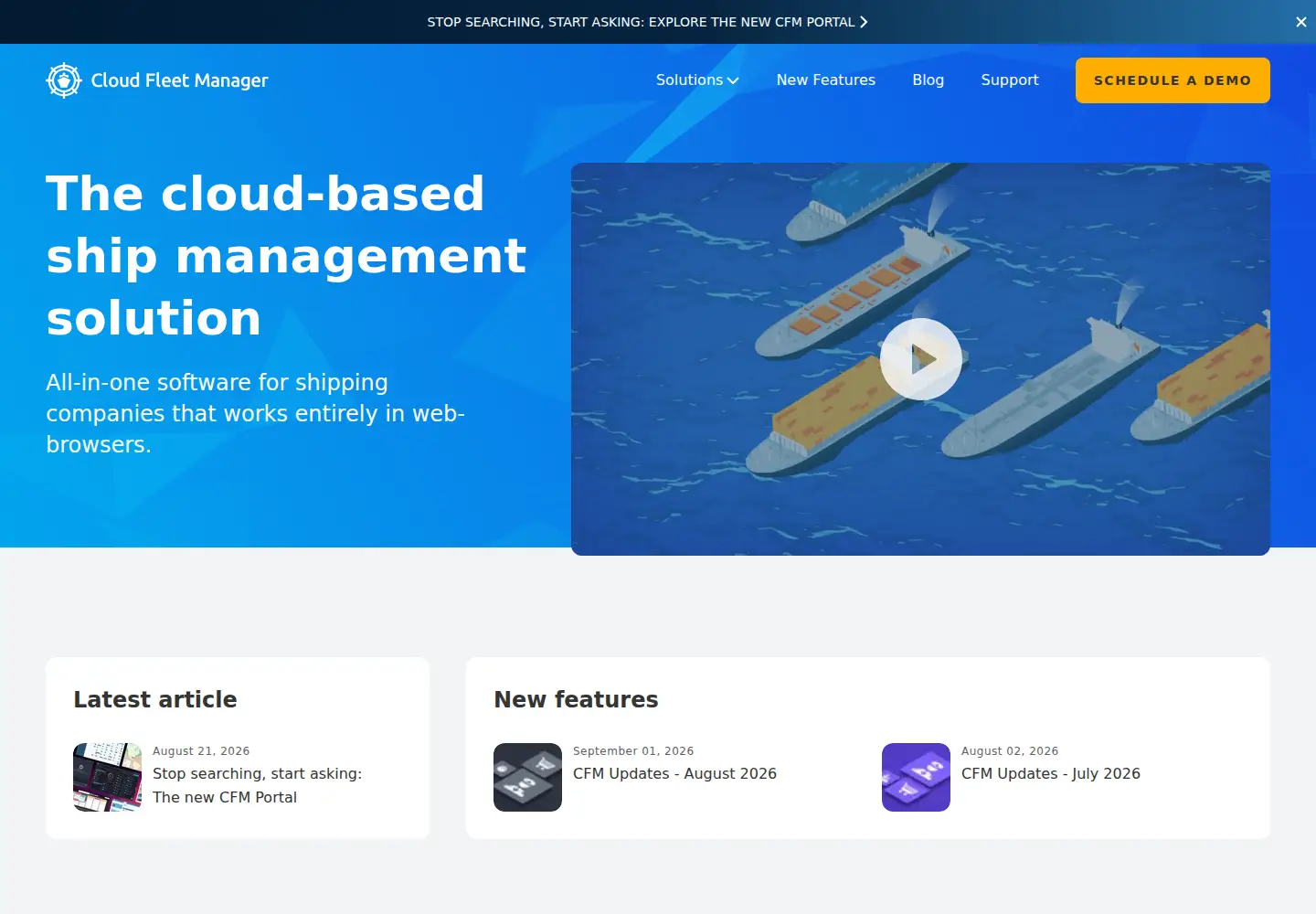Read 'Stop searching, start asking' article

(257, 785)
